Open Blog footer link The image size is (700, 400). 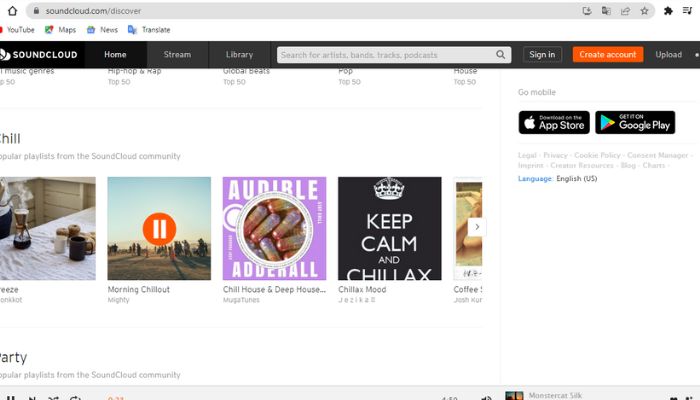click(x=628, y=165)
